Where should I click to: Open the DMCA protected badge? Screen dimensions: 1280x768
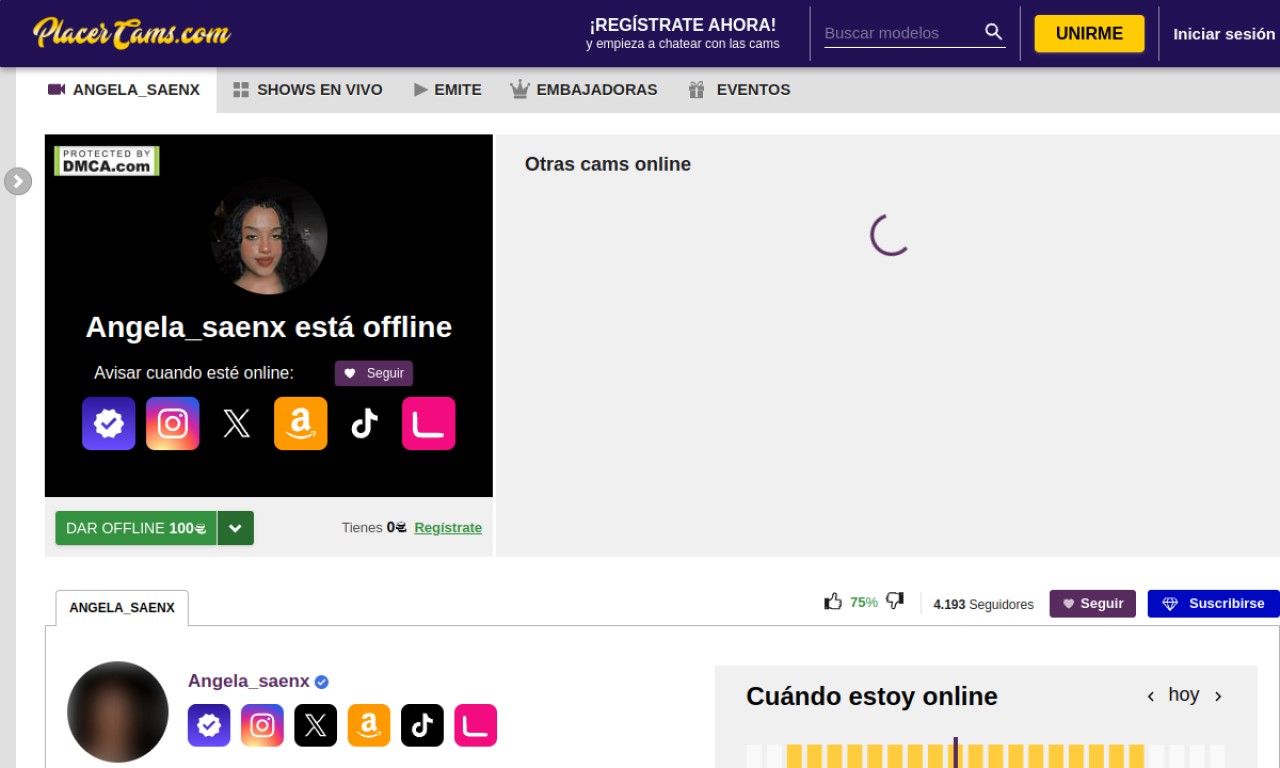(107, 161)
